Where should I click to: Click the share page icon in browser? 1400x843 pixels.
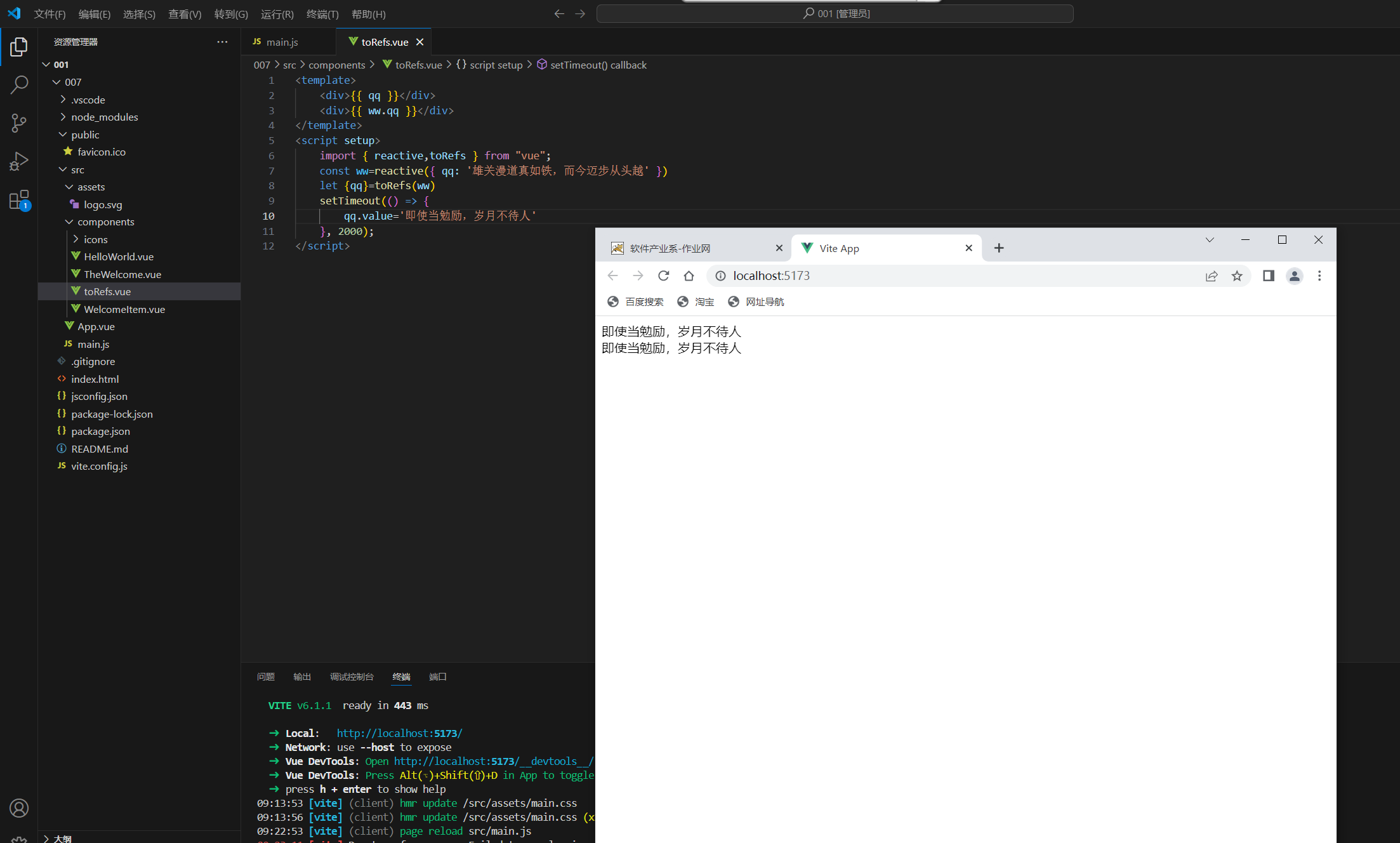point(1212,275)
